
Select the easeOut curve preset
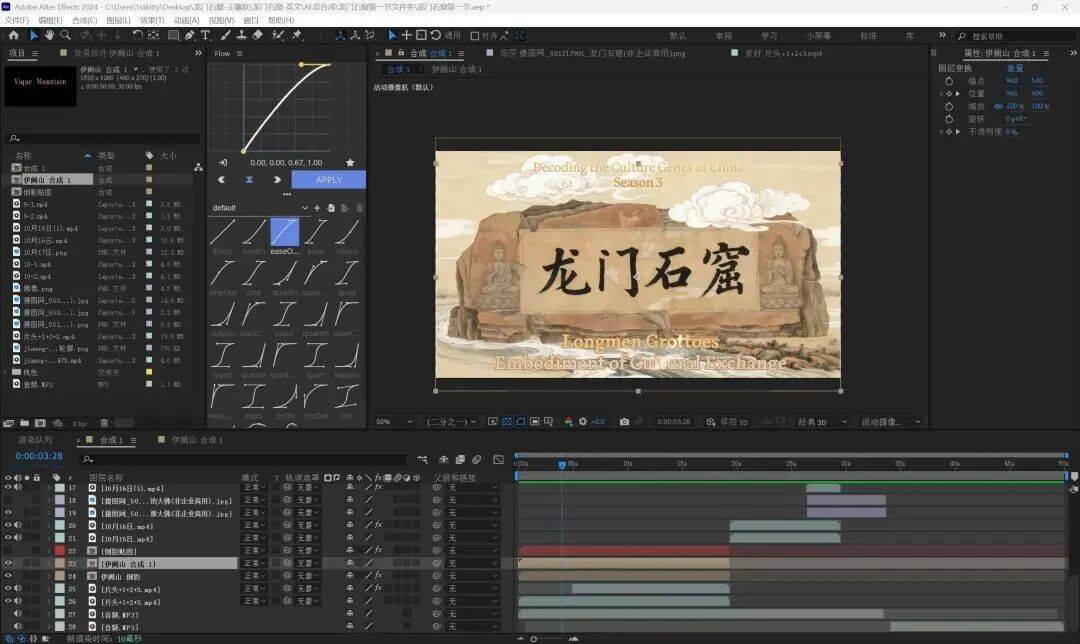coord(285,233)
